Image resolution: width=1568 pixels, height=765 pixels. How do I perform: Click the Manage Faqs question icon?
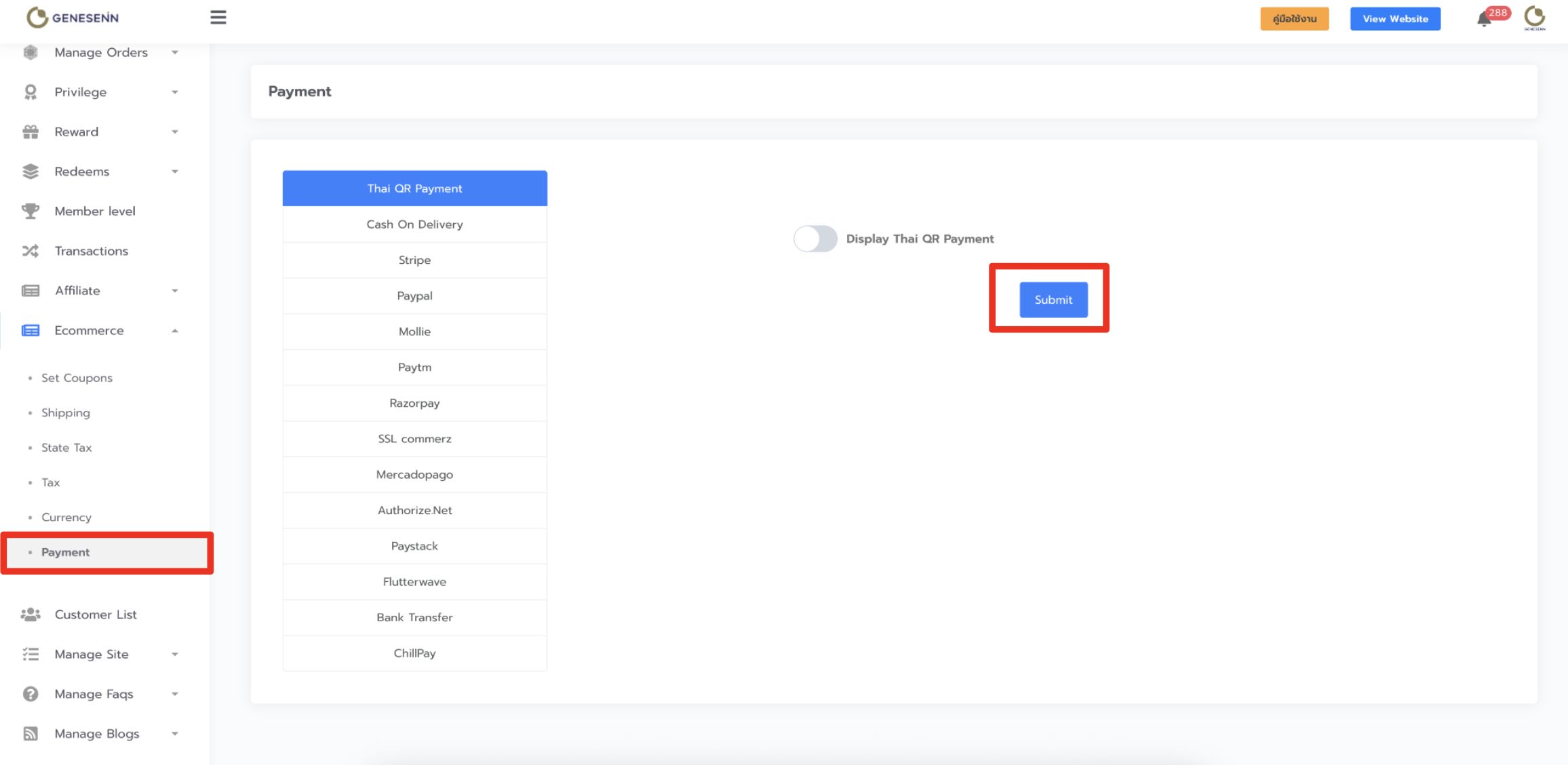(x=31, y=694)
